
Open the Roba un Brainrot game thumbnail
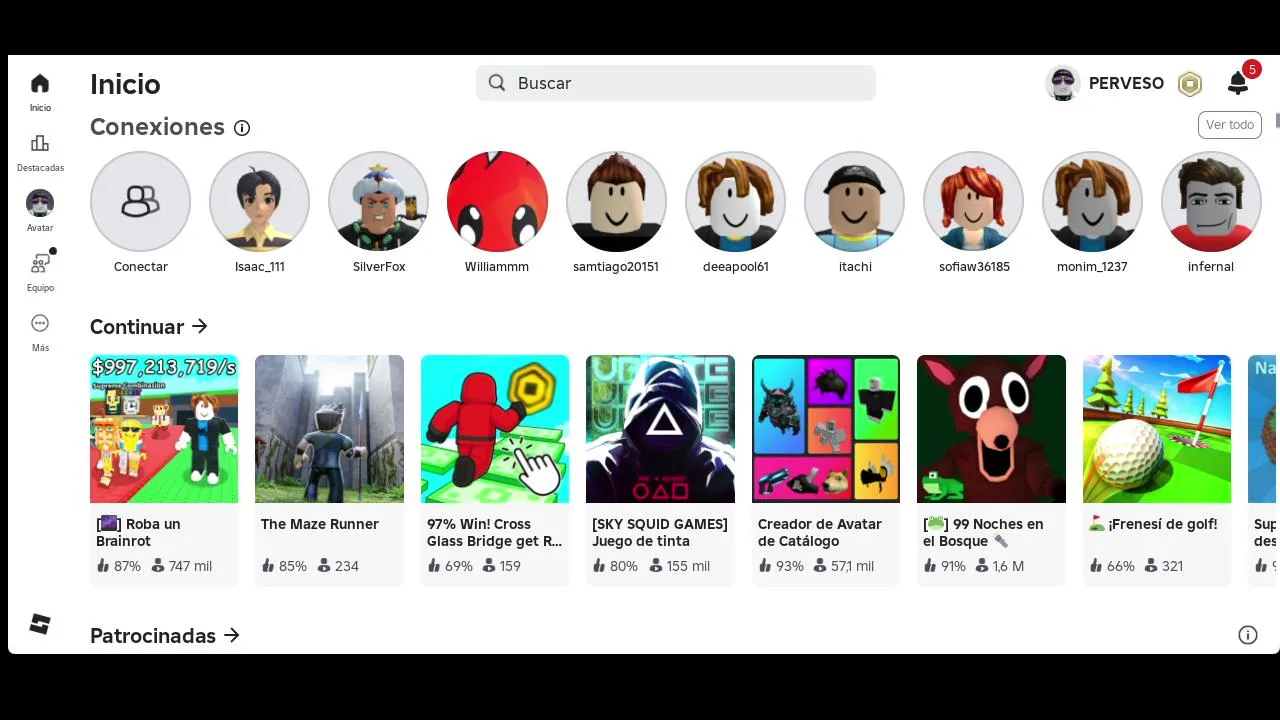[x=164, y=429]
